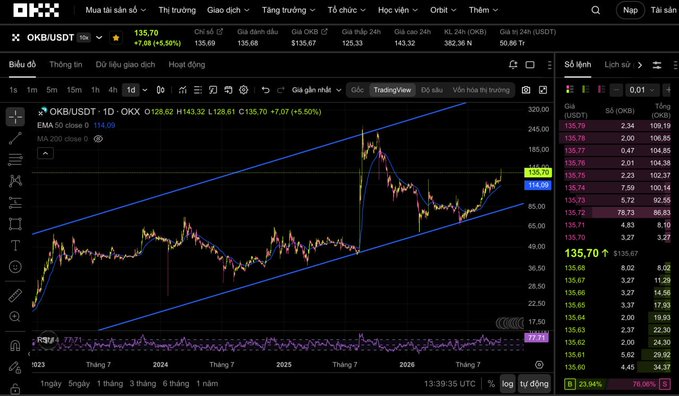Set range to 1 năm
The width and height of the screenshot is (679, 396).
(207, 384)
